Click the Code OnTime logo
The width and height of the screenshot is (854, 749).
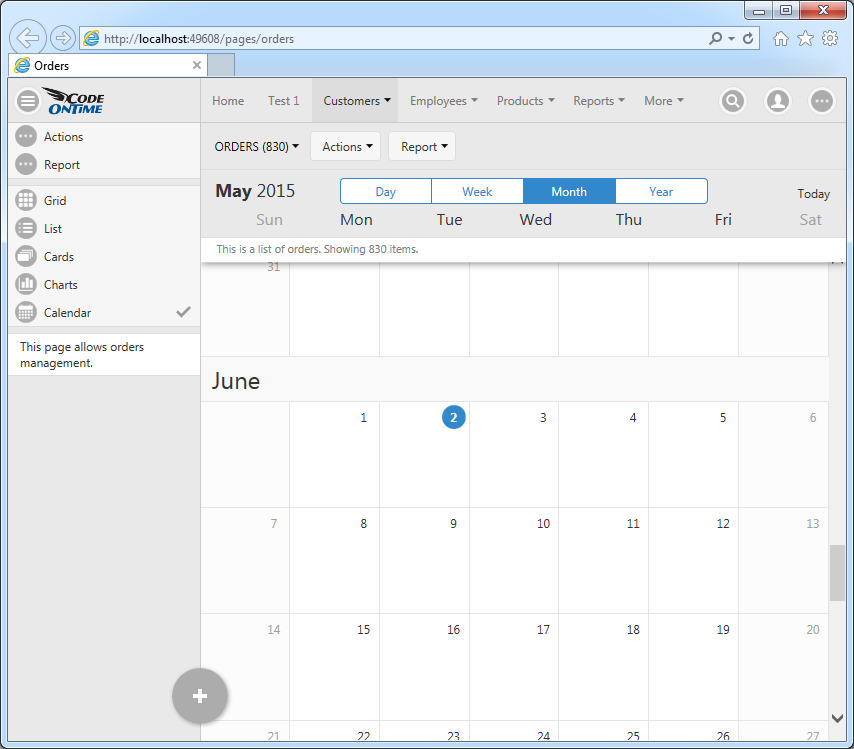[x=74, y=101]
